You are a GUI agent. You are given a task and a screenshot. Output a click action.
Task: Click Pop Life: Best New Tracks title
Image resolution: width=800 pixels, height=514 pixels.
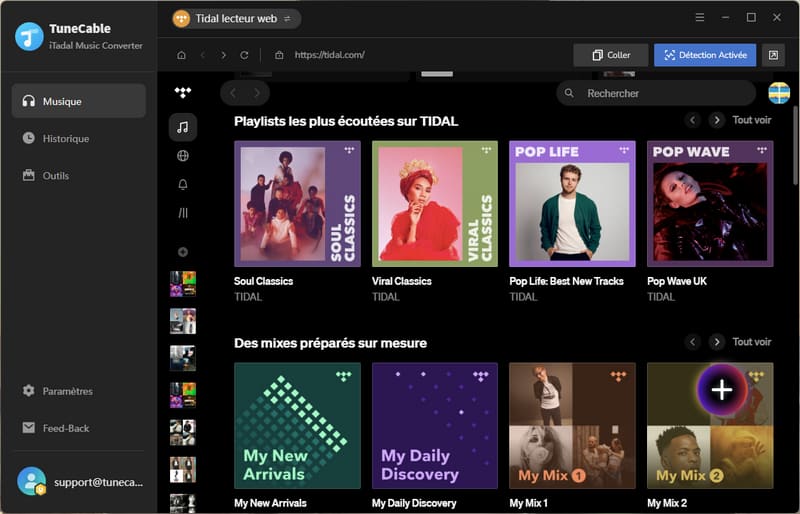[x=566, y=281]
